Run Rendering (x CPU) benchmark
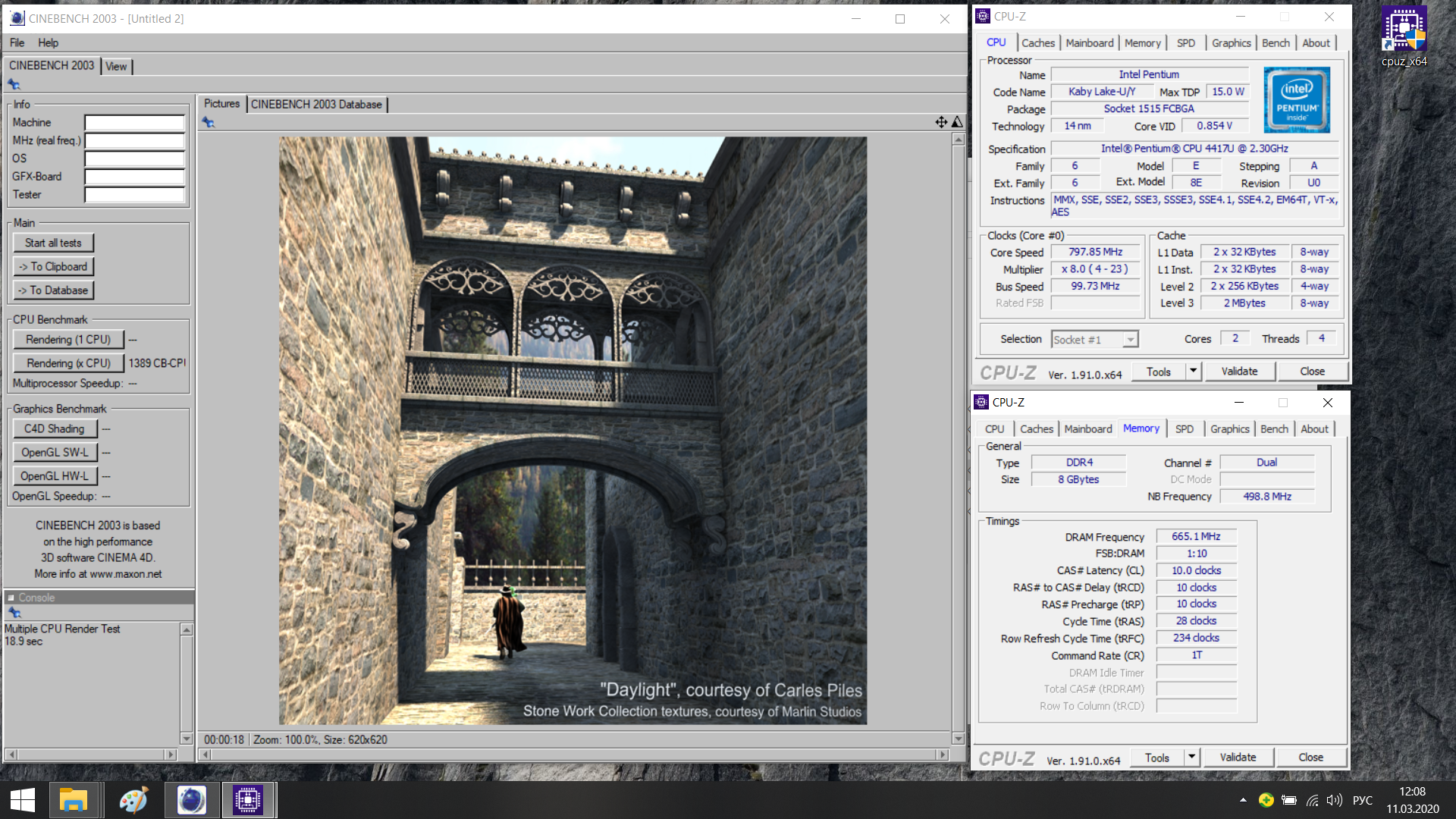The image size is (1456, 819). (68, 362)
